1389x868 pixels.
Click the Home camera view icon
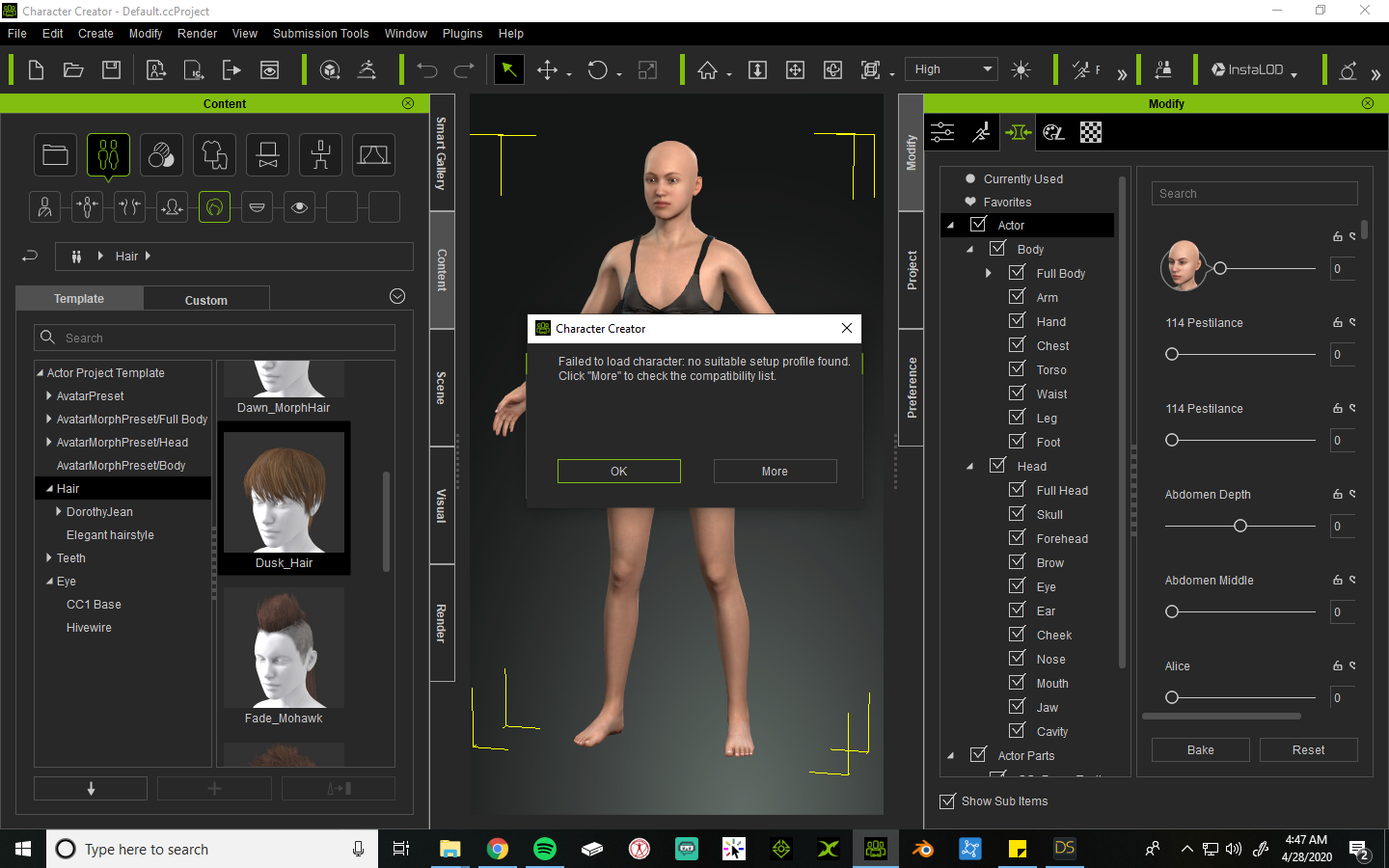(x=708, y=69)
